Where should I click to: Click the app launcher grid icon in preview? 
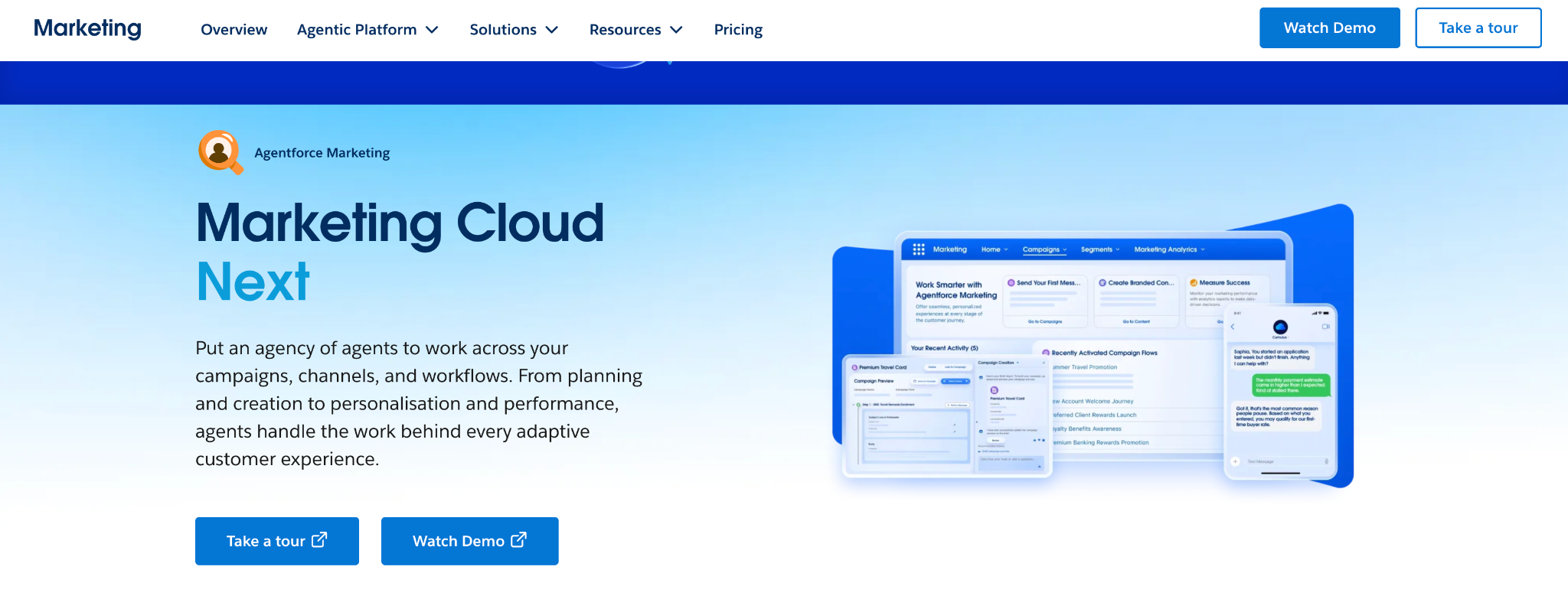[x=918, y=249]
